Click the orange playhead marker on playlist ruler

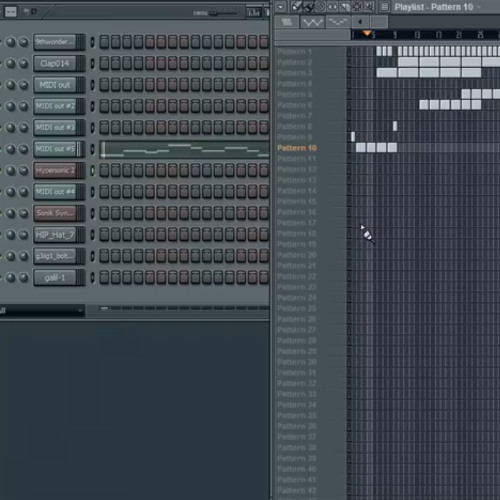pos(367,33)
